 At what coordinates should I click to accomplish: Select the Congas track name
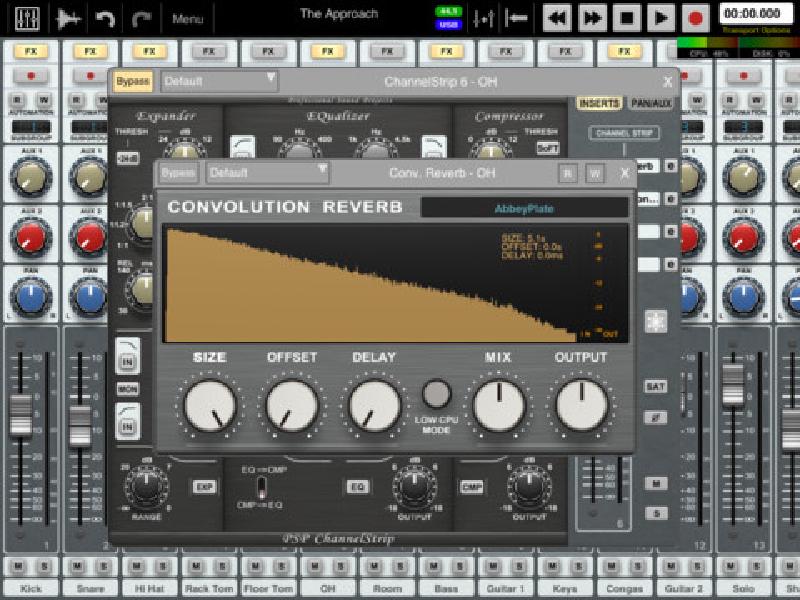(624, 588)
